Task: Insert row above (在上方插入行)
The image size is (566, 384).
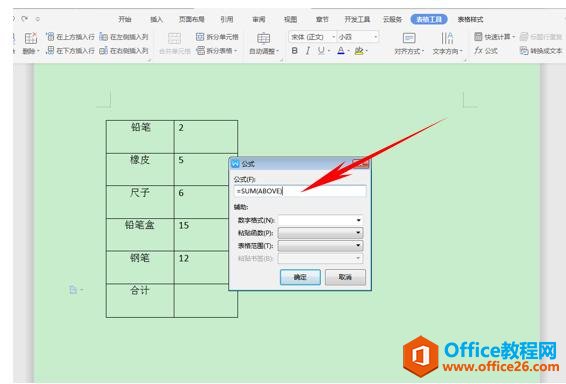Action: 70,37
